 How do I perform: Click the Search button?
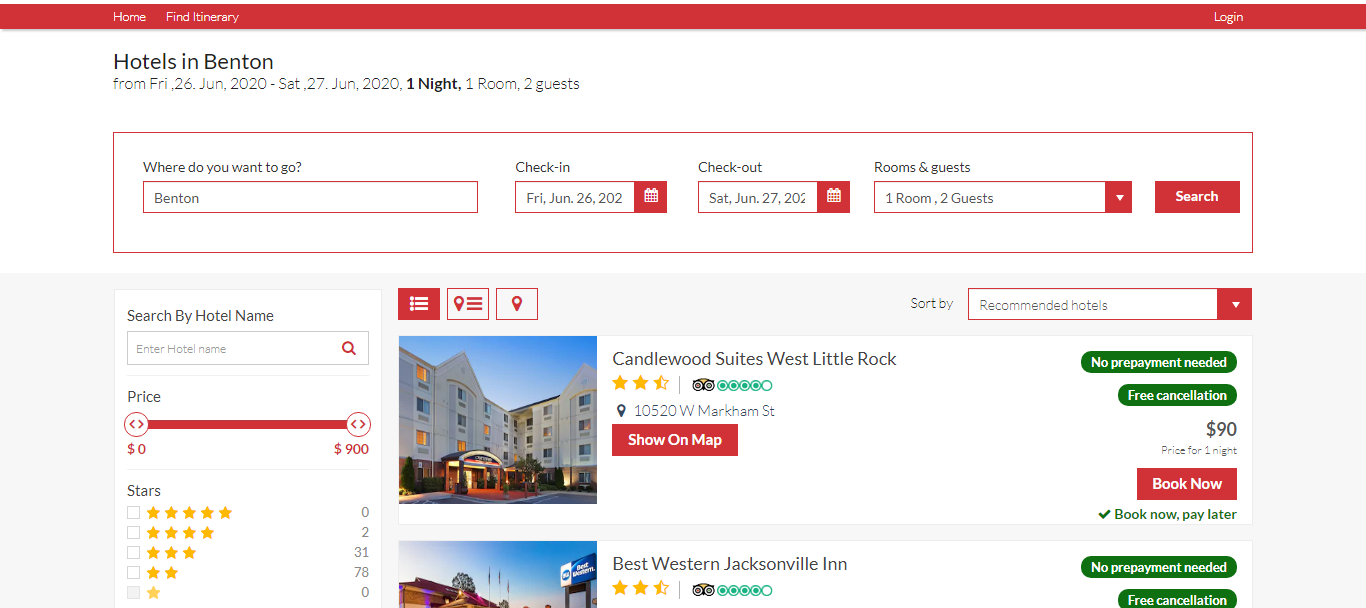point(1197,197)
